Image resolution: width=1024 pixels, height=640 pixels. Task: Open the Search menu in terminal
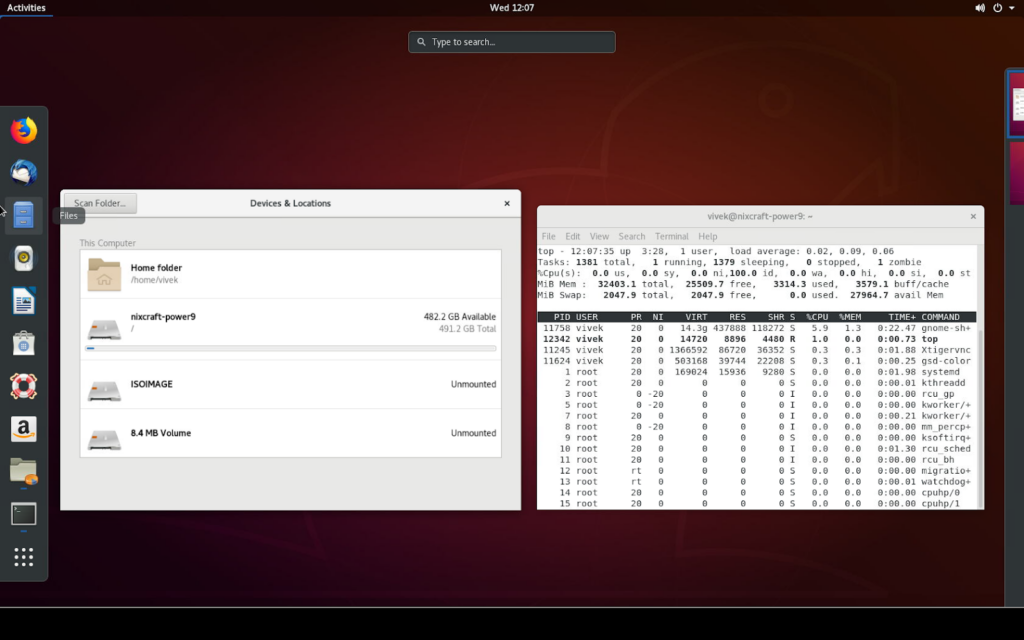coord(632,236)
